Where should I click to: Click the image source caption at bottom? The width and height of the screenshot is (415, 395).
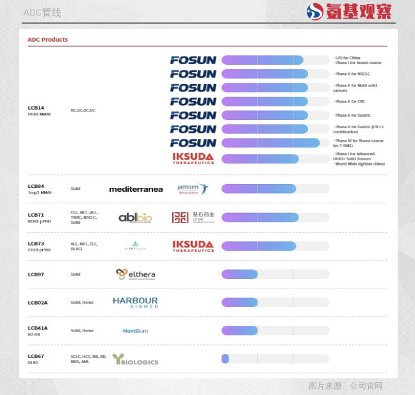pos(345,386)
